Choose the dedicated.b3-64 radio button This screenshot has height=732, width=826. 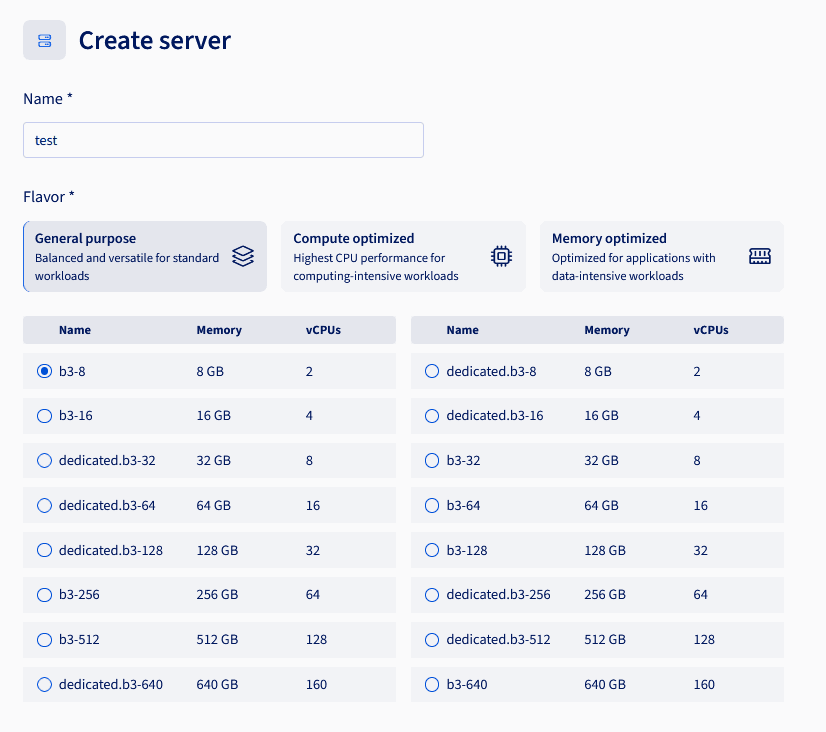click(44, 506)
